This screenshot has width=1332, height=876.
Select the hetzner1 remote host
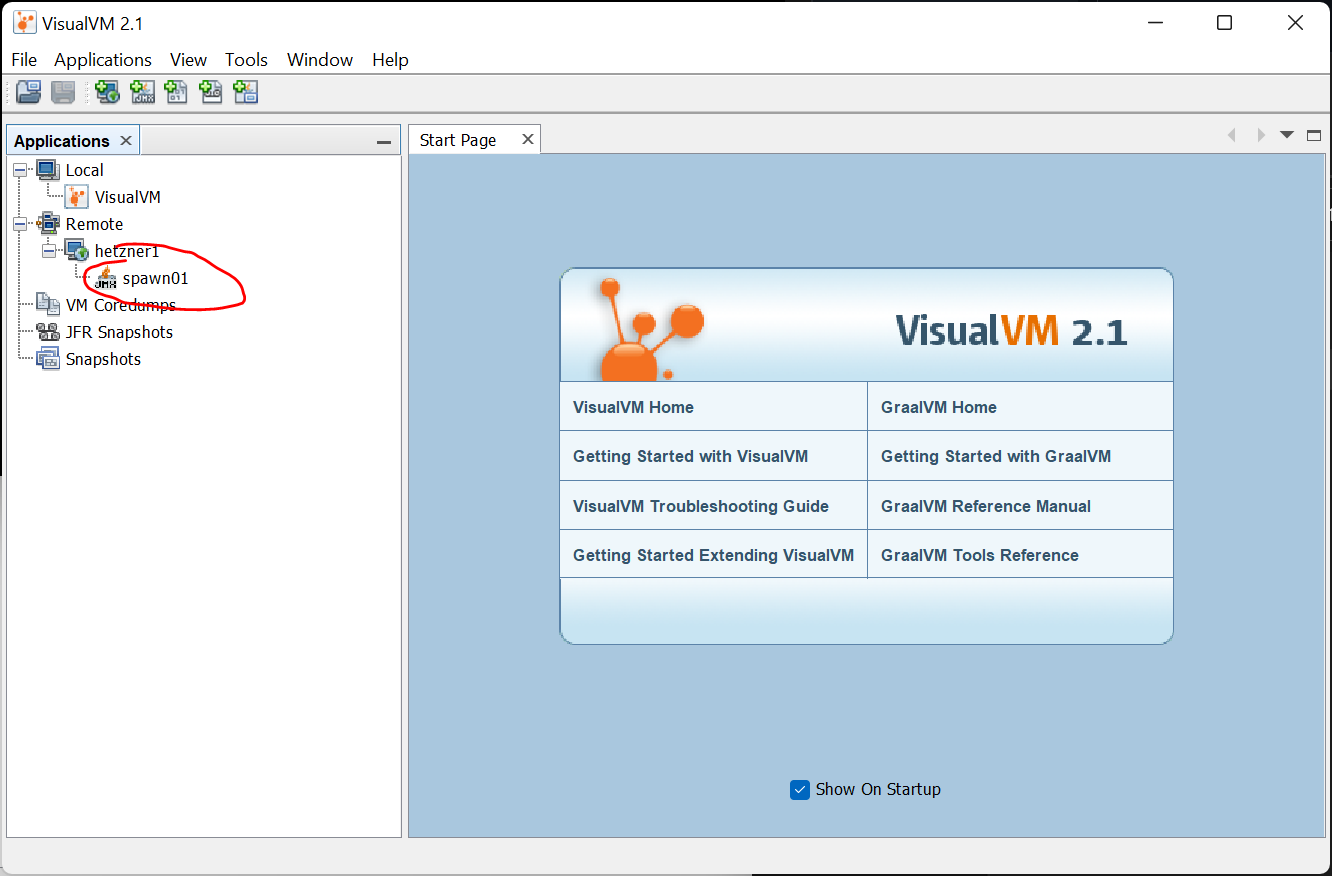(126, 251)
